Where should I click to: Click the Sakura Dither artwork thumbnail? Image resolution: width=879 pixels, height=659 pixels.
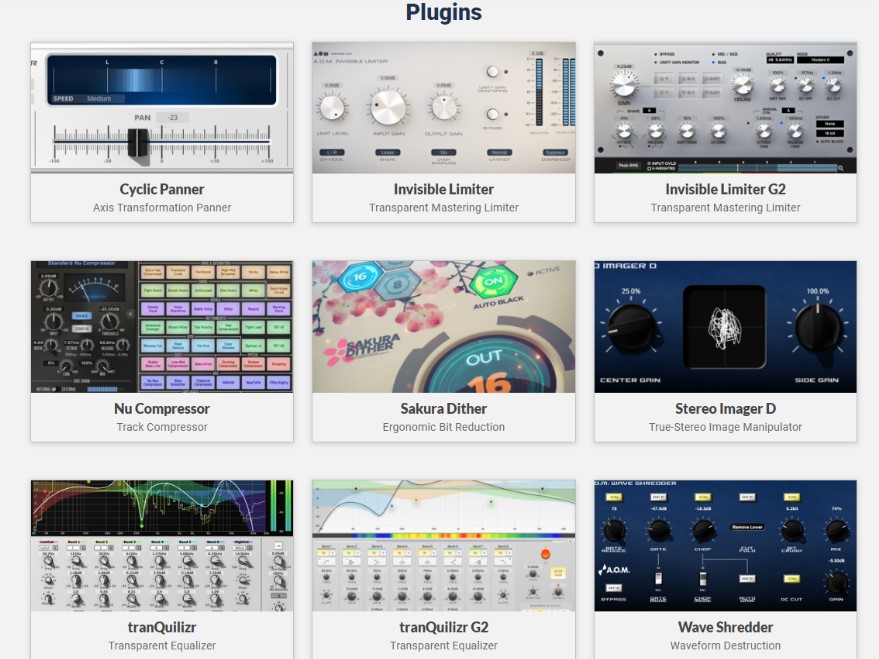[443, 326]
